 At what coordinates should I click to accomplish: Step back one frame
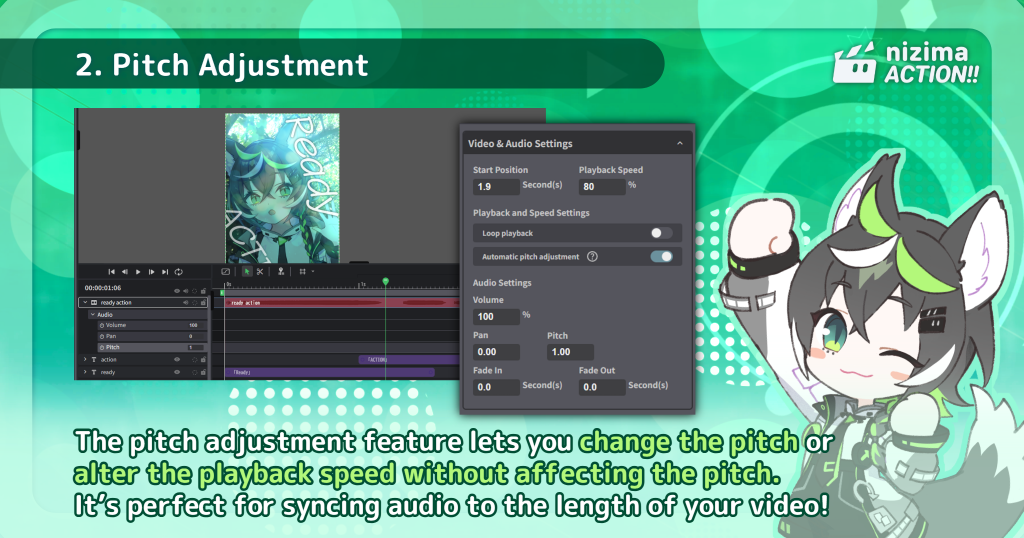coord(124,271)
